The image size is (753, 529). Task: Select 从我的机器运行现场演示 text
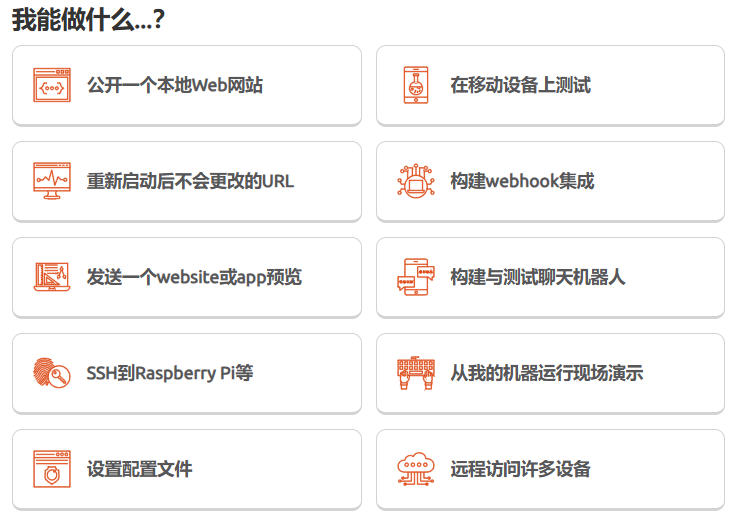547,373
